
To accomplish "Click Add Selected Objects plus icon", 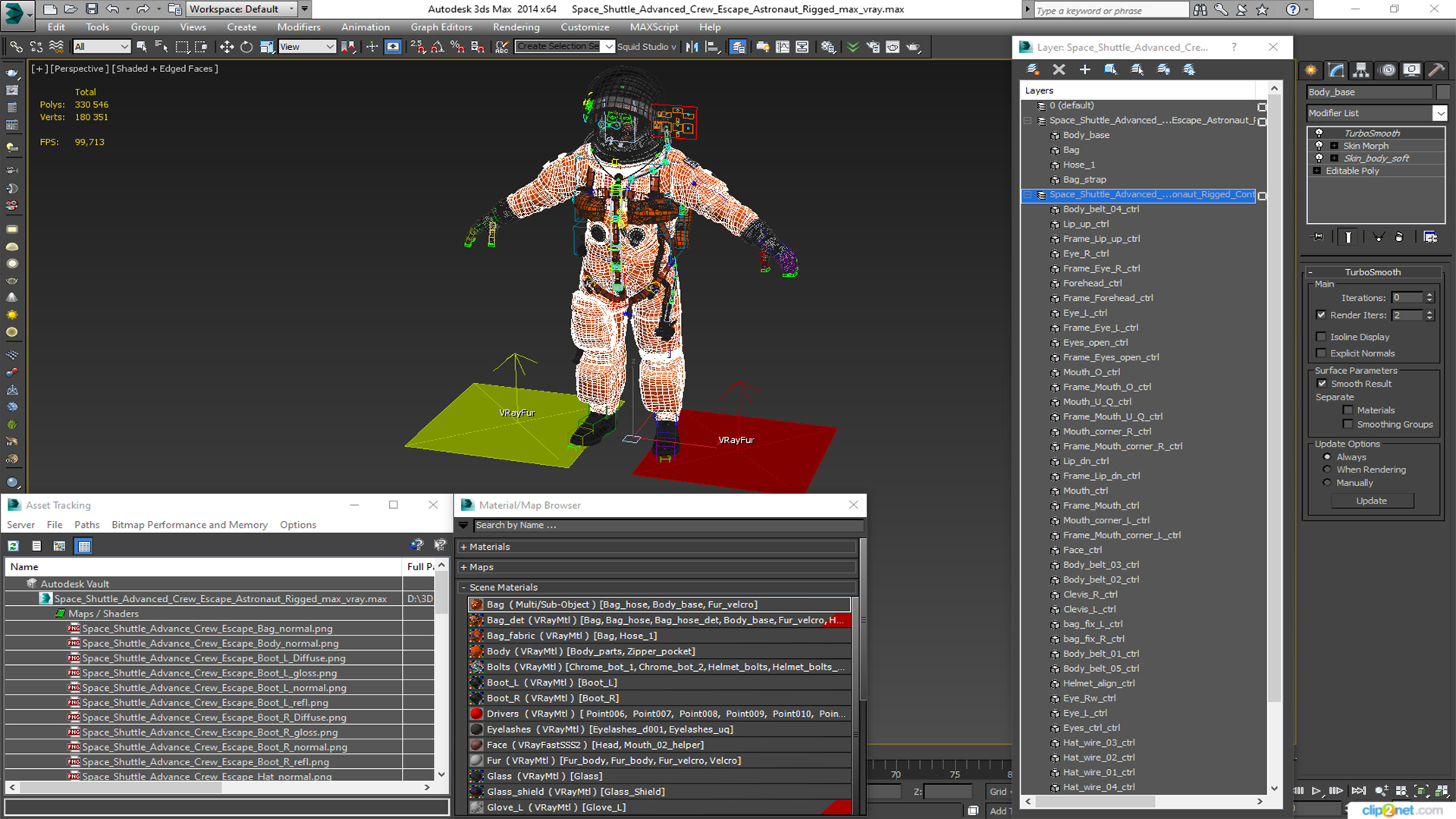I will pyautogui.click(x=1085, y=70).
